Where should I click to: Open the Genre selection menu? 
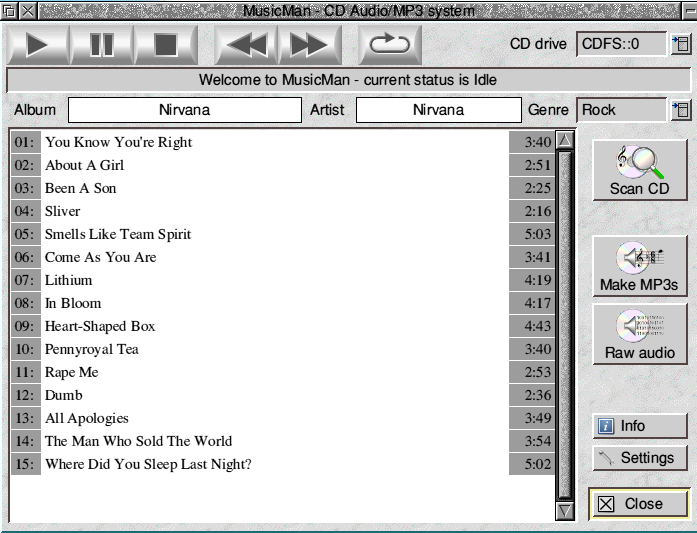681,110
